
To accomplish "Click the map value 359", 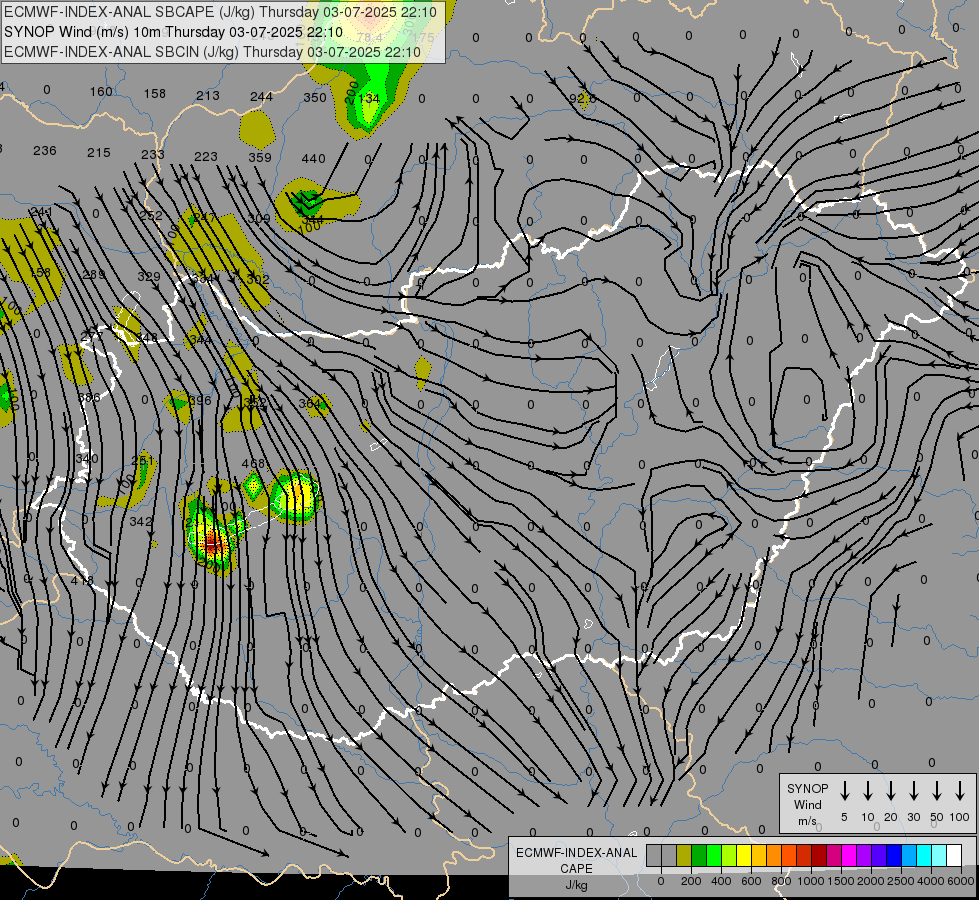I will coord(260,157).
